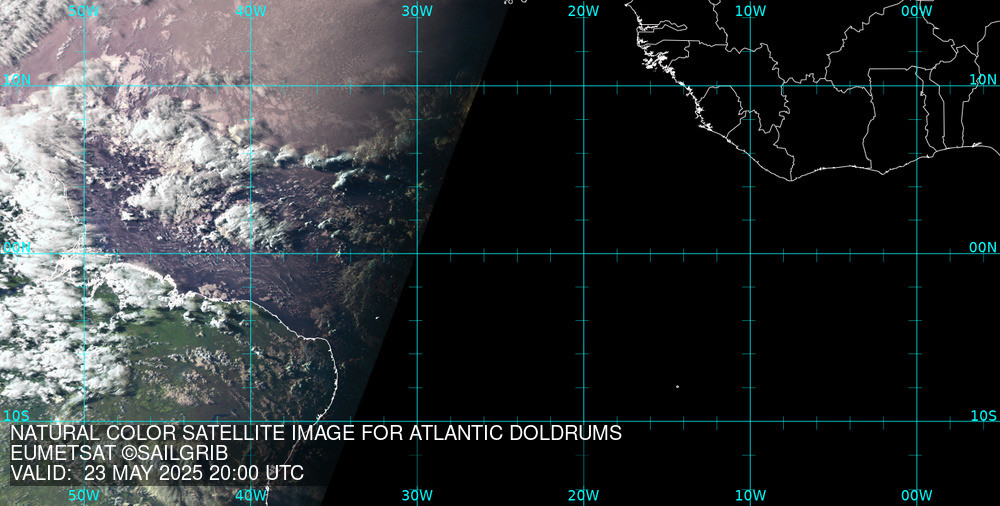Select the right-edge 00N equator label
Viewport: 1000px width, 506px height.
(x=983, y=248)
